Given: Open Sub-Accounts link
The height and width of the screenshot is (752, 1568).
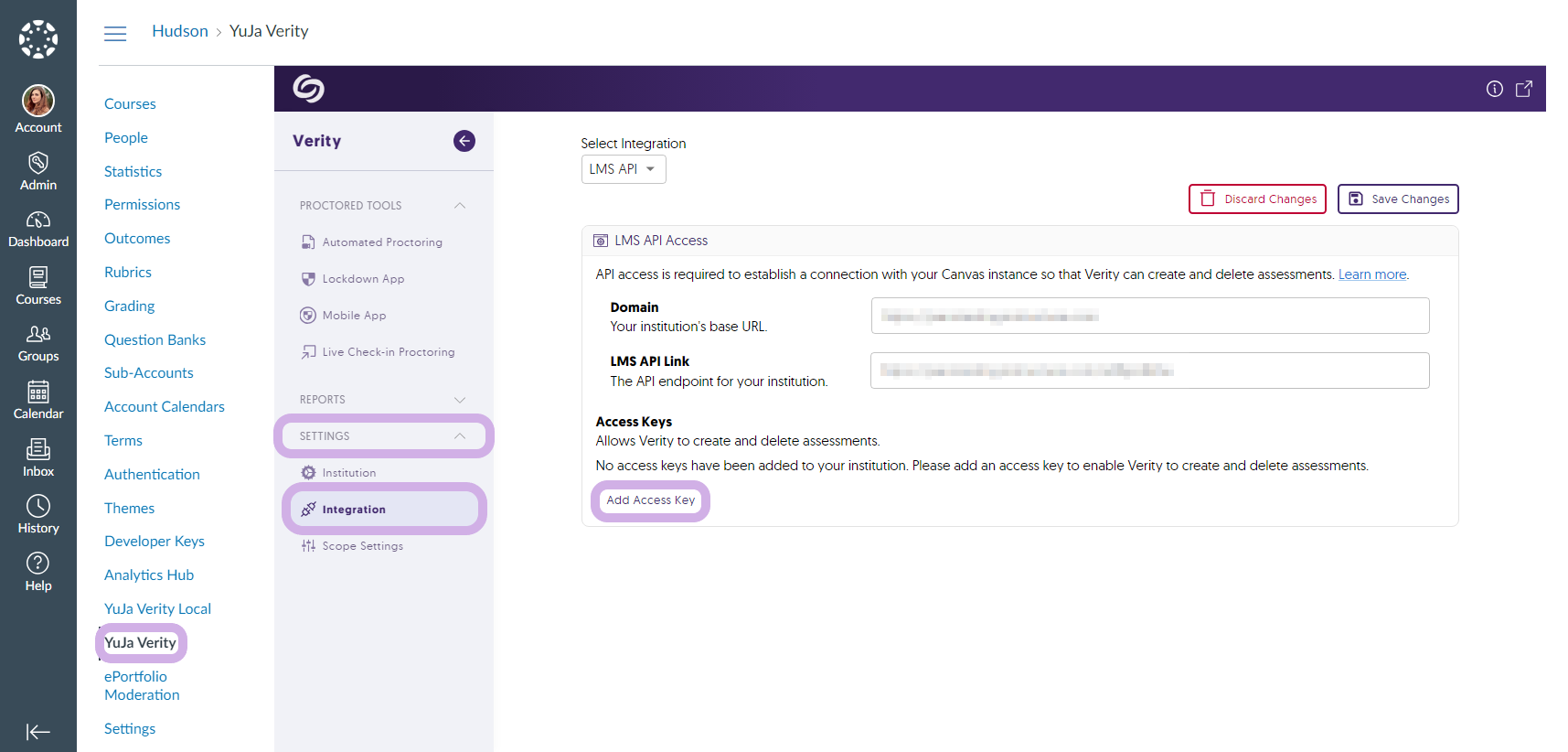Looking at the screenshot, I should [x=148, y=373].
